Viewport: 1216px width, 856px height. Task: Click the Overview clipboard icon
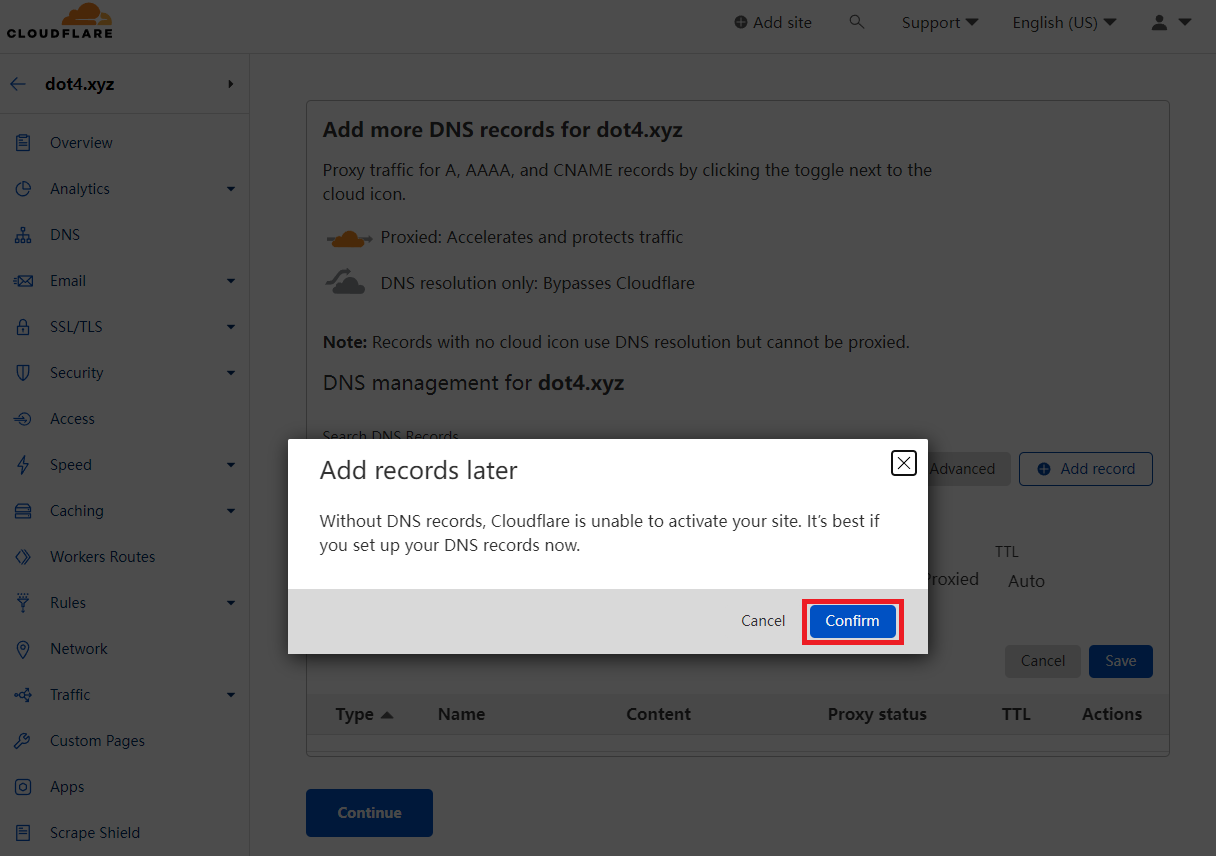click(23, 143)
